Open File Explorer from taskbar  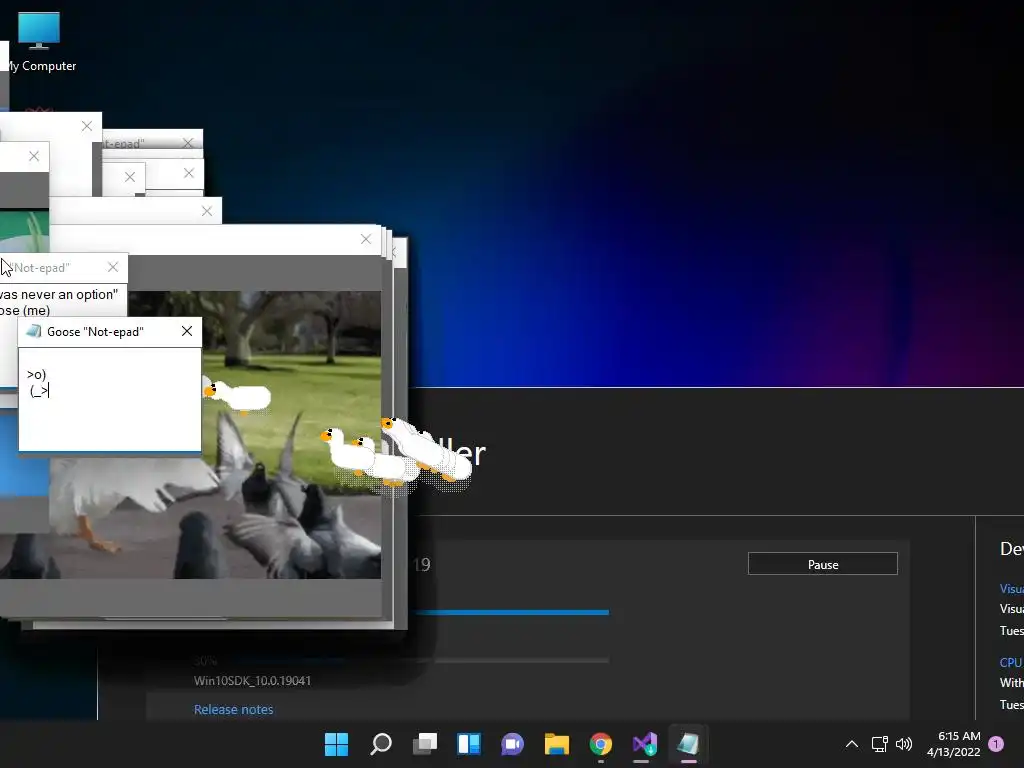point(557,744)
